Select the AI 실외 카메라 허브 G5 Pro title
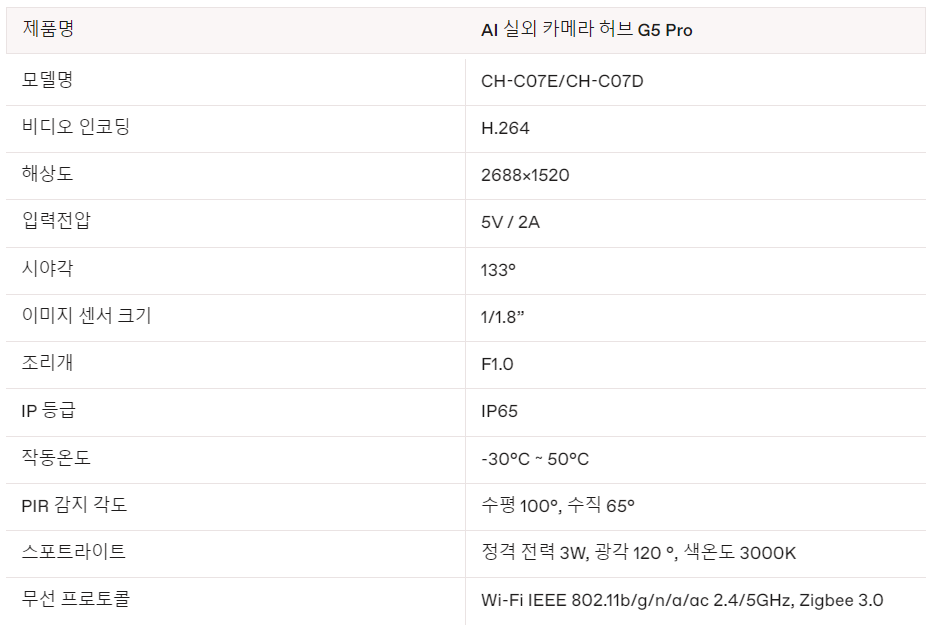Screen dimensions: 928x632 click(587, 30)
